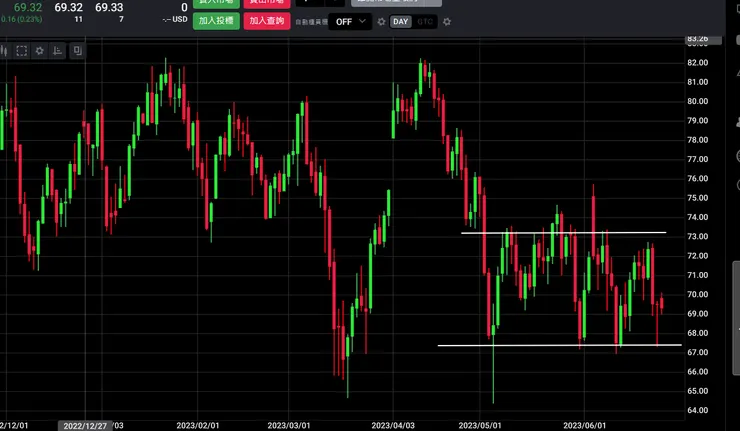This screenshot has width=740, height=431.
Task: Click the white bid price 69.32
Action: [x=68, y=8]
